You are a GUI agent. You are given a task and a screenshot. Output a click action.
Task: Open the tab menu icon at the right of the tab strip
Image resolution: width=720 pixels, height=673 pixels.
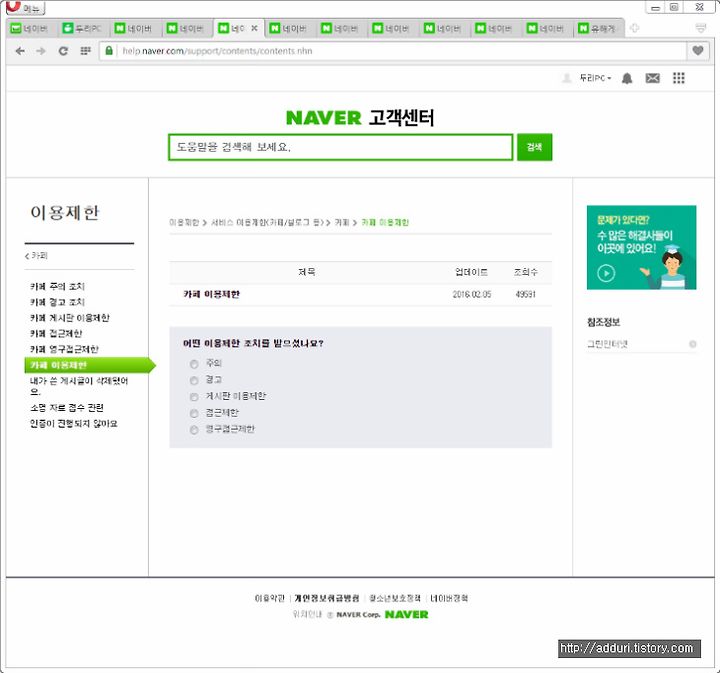pyautogui.click(x=701, y=28)
